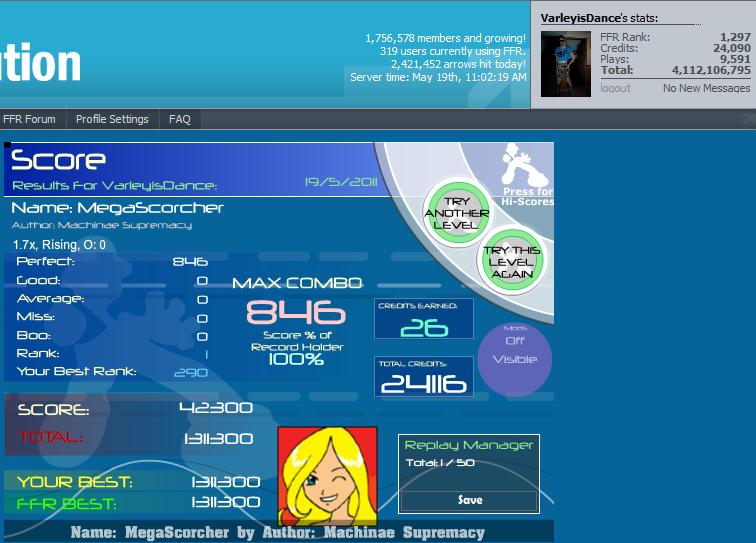
Task: Click the Credits Earned 26 box
Action: [424, 319]
